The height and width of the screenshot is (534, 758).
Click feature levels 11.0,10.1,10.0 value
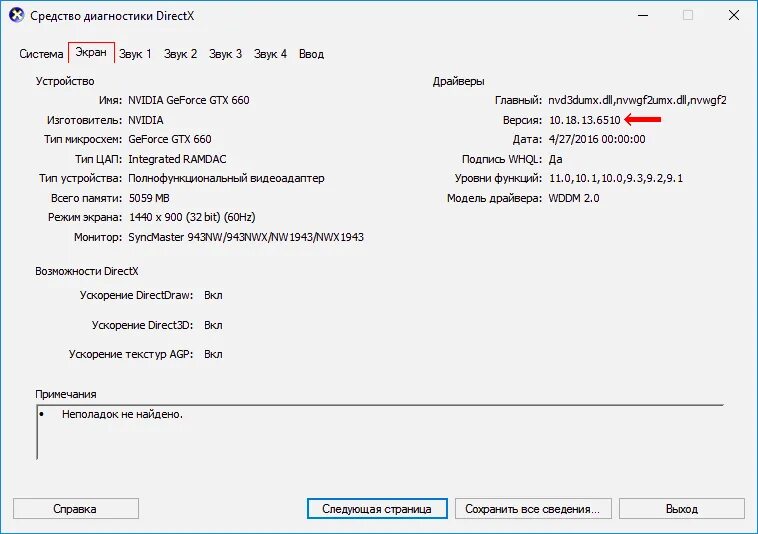click(616, 178)
